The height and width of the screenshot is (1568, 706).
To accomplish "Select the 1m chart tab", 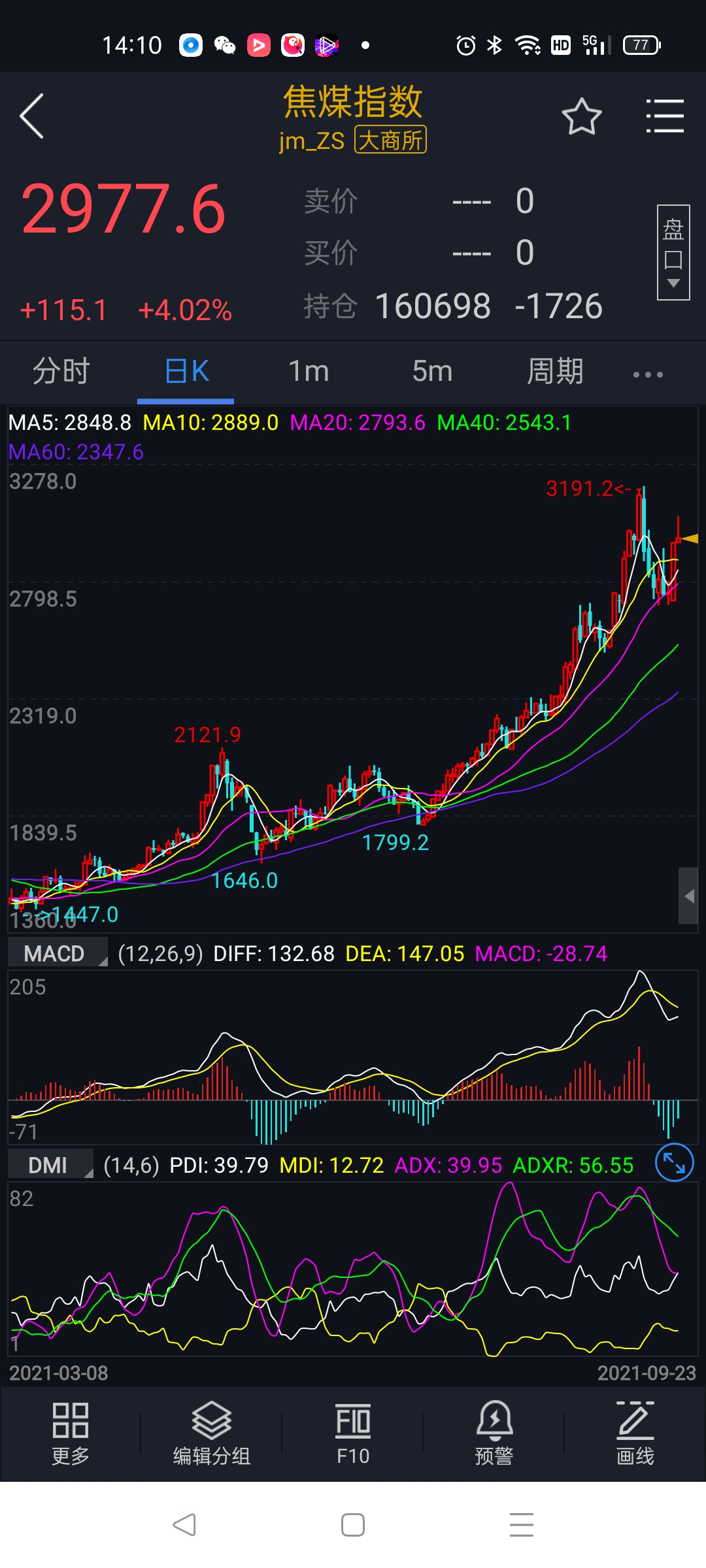I will [309, 372].
